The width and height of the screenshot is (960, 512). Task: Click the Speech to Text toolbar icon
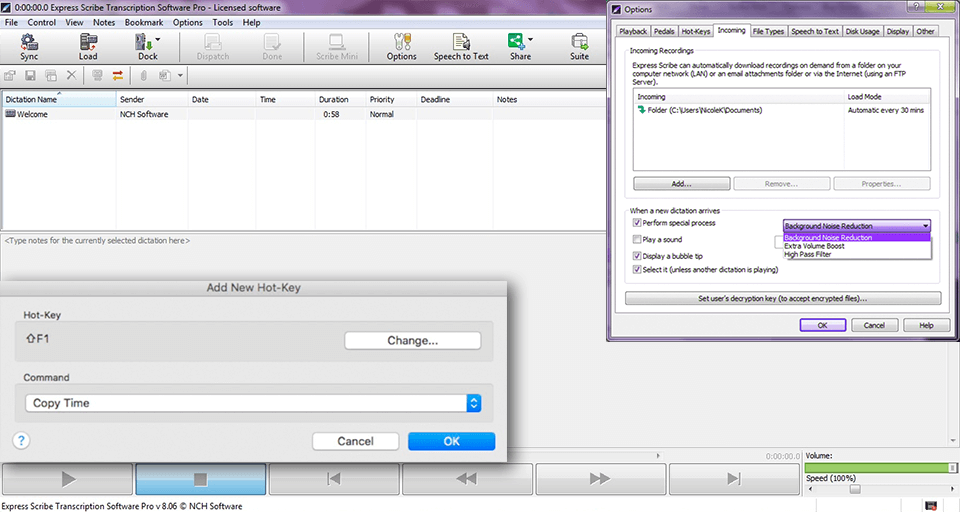click(x=461, y=47)
